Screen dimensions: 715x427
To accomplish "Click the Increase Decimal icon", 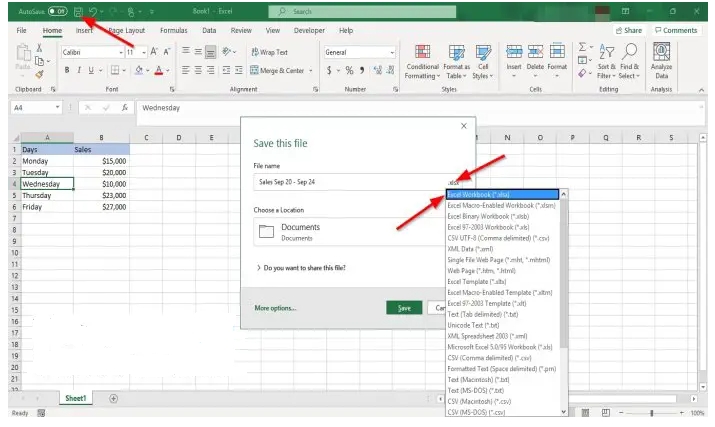I will 378,70.
